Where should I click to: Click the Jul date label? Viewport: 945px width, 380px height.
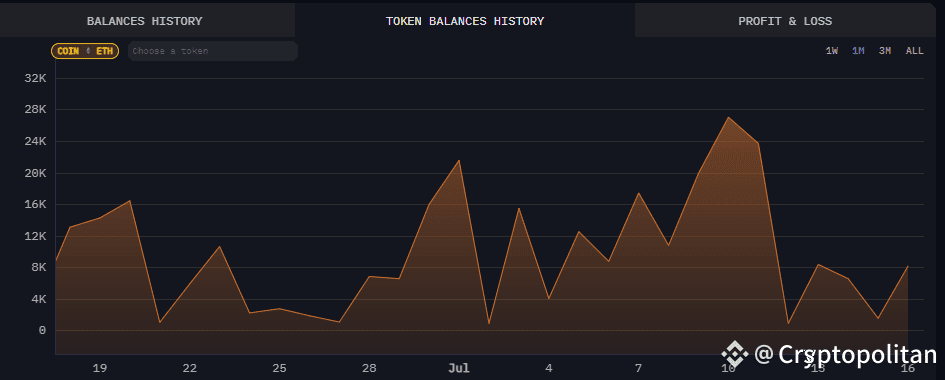pyautogui.click(x=459, y=368)
